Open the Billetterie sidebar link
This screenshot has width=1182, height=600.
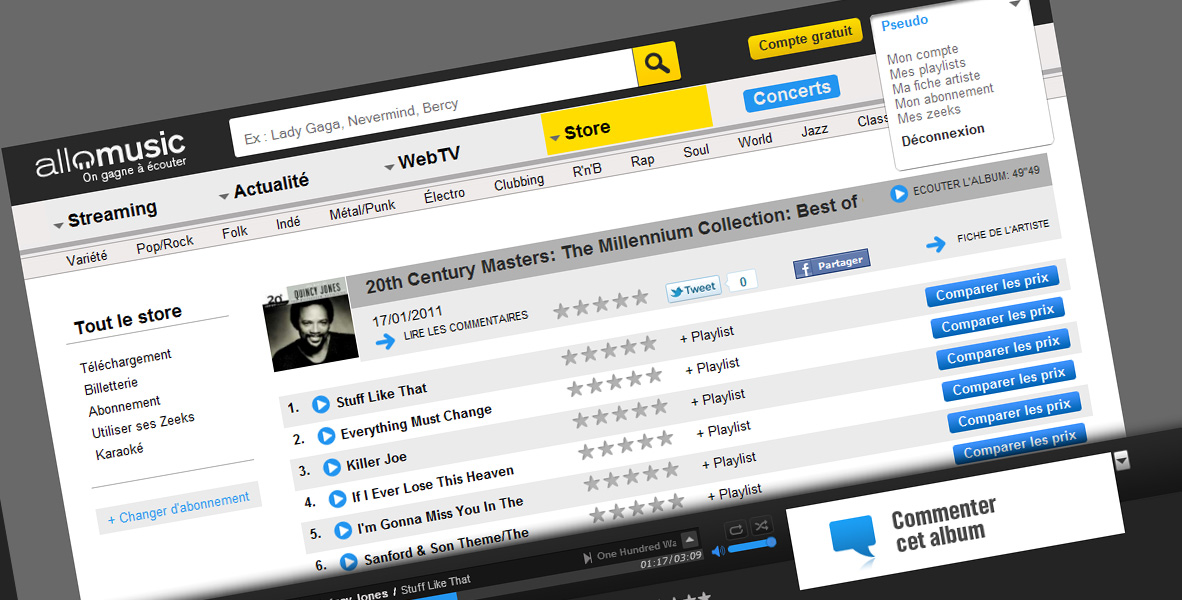111,387
